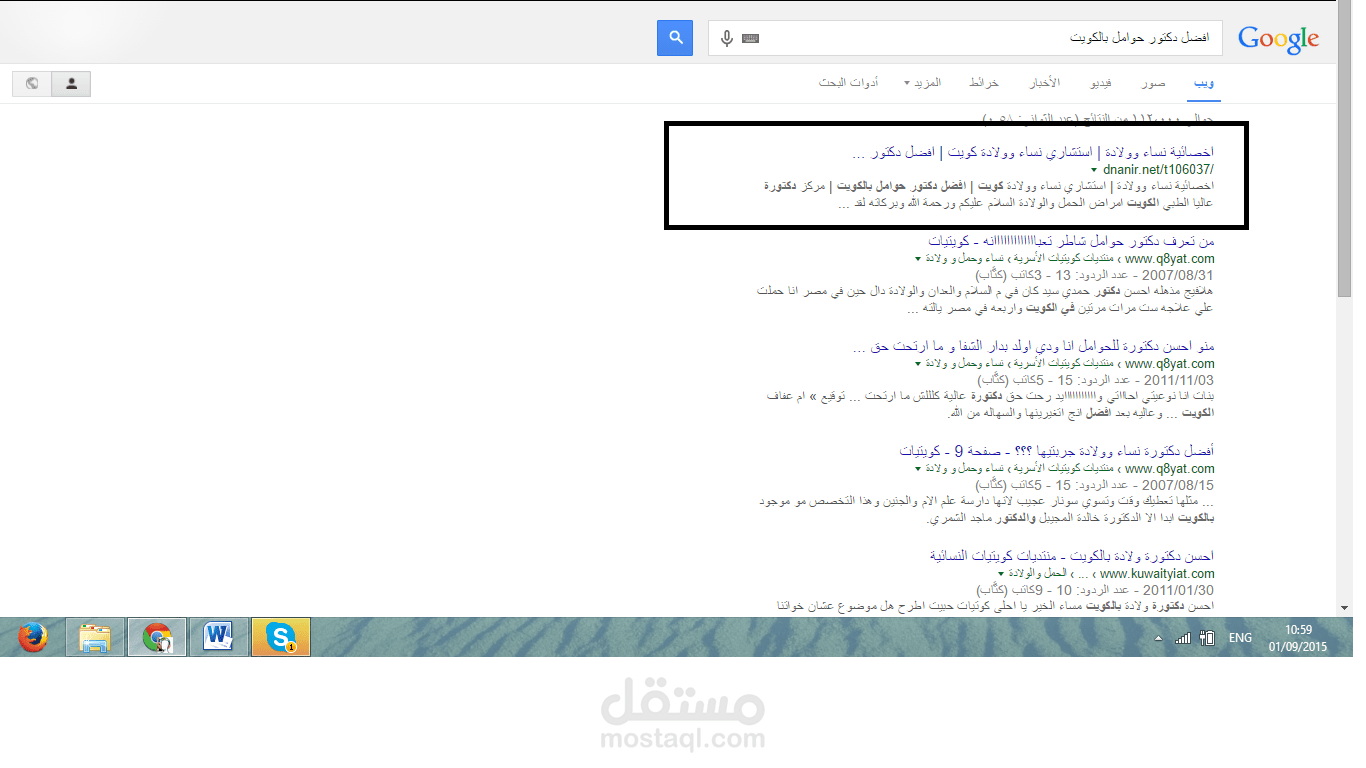1366x768 pixels.
Task: Open Microsoft Word from the taskbar
Action: [x=219, y=637]
